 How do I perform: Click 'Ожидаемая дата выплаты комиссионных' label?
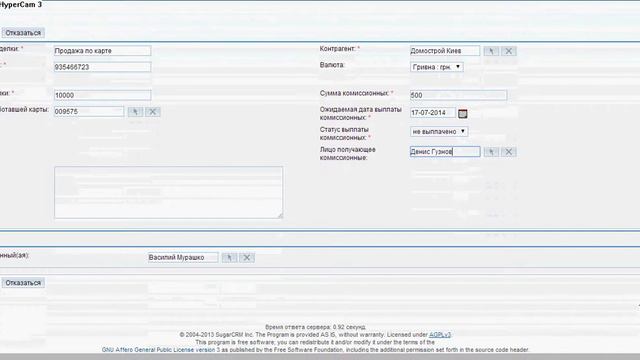pyautogui.click(x=360, y=113)
